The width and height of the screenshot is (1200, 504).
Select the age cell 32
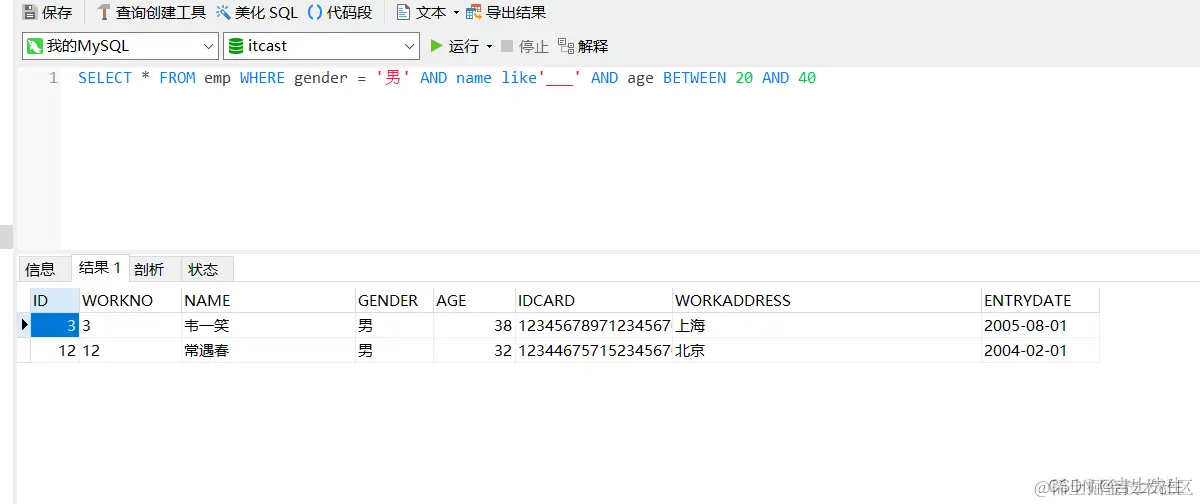(x=474, y=350)
